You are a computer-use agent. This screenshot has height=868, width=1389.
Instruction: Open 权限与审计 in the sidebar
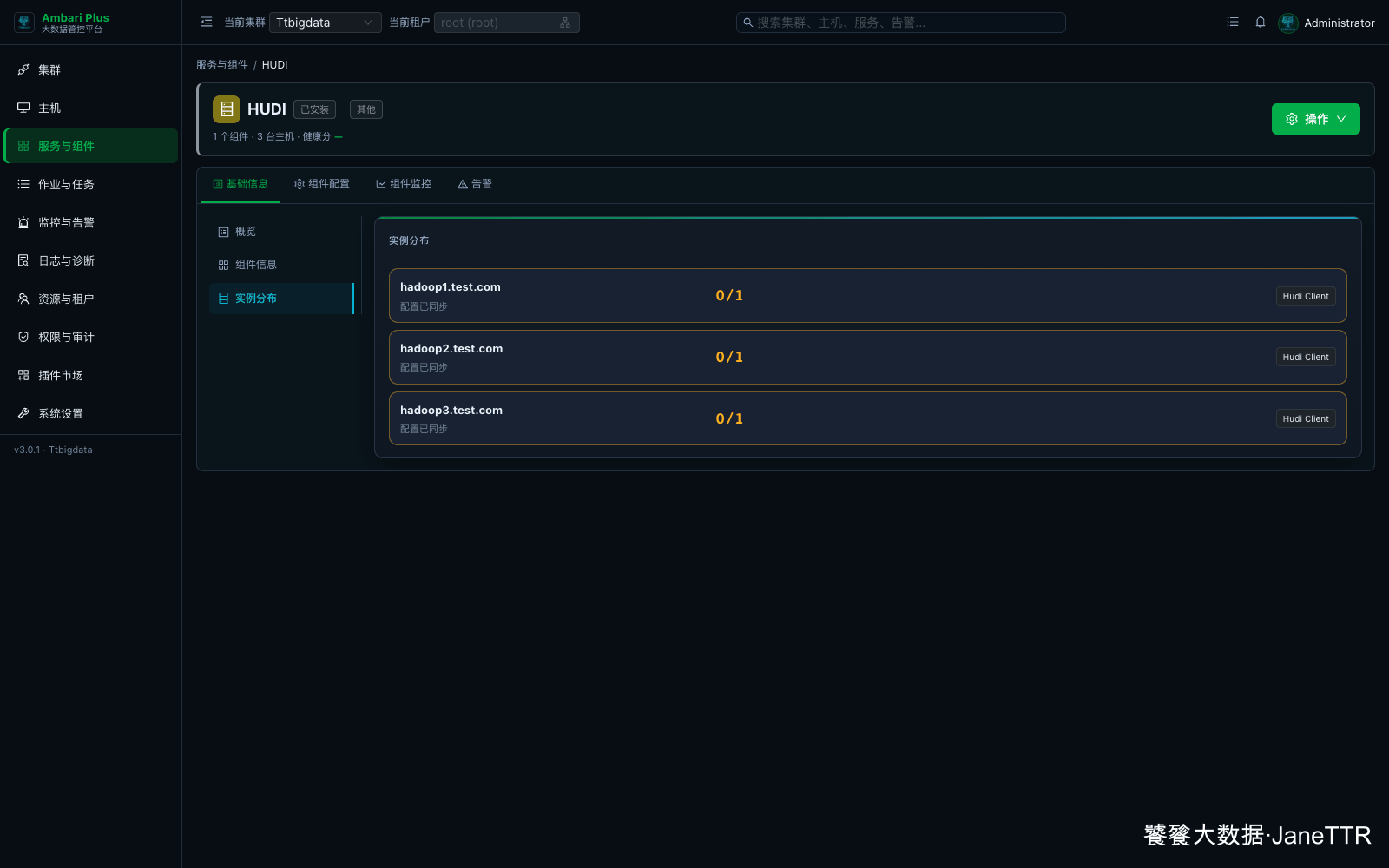click(90, 337)
